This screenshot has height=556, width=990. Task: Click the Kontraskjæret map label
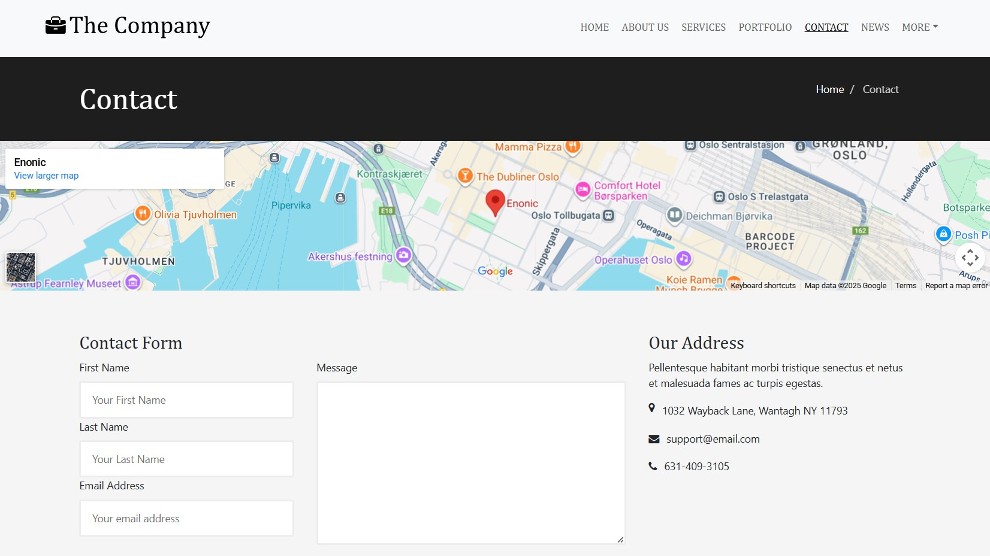point(390,174)
